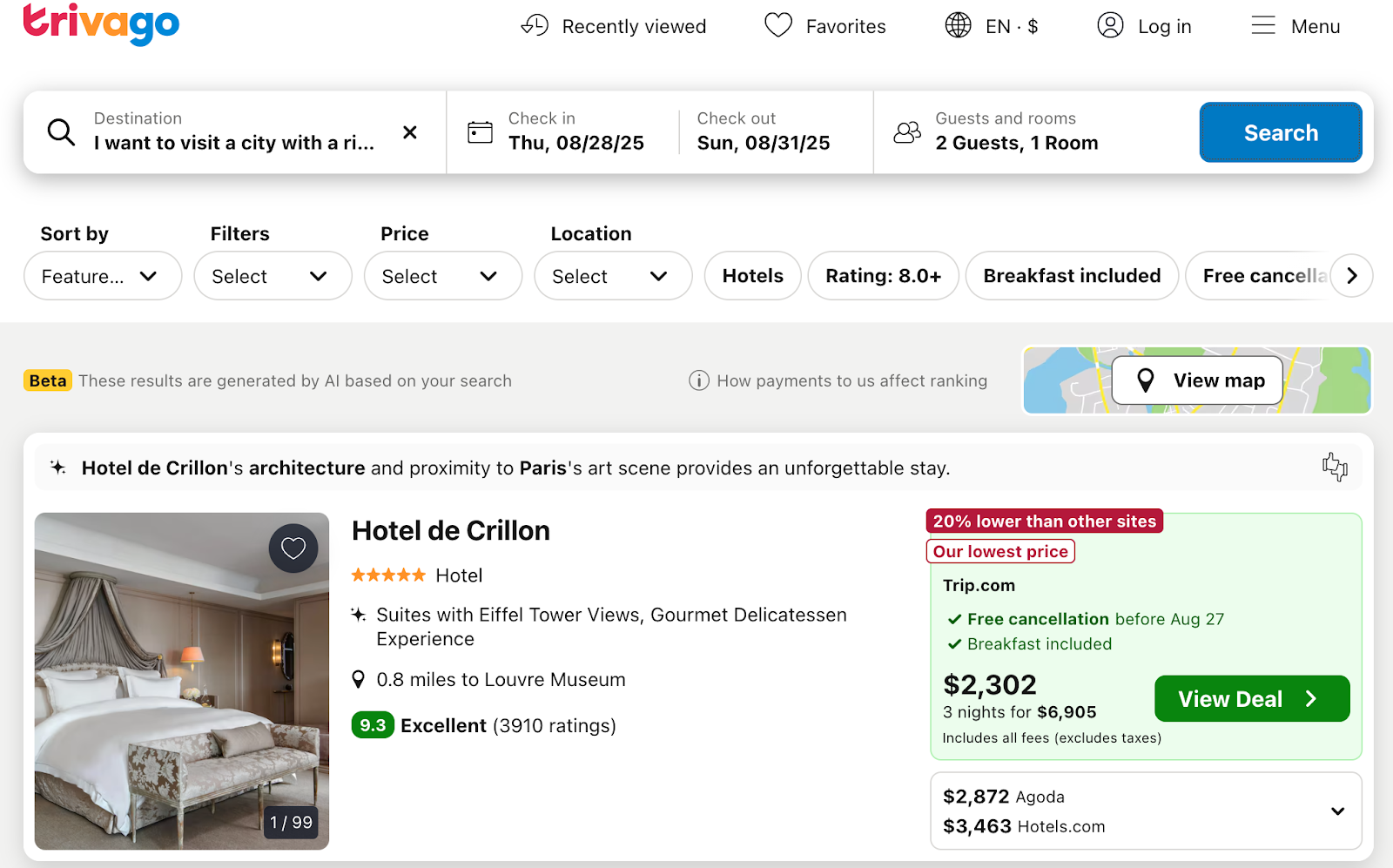Open Hotel de Crillon room photo
Image resolution: width=1393 pixels, height=868 pixels.
point(182,681)
